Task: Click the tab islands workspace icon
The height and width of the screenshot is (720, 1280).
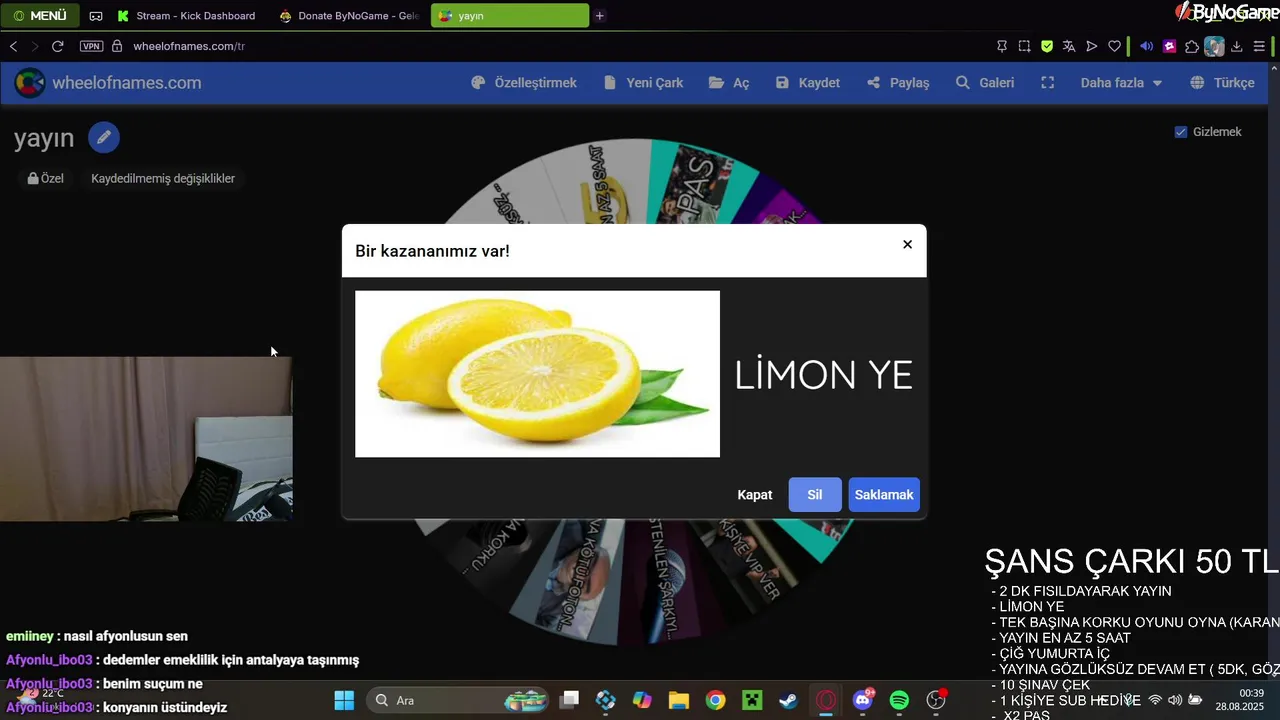Action: point(96,16)
